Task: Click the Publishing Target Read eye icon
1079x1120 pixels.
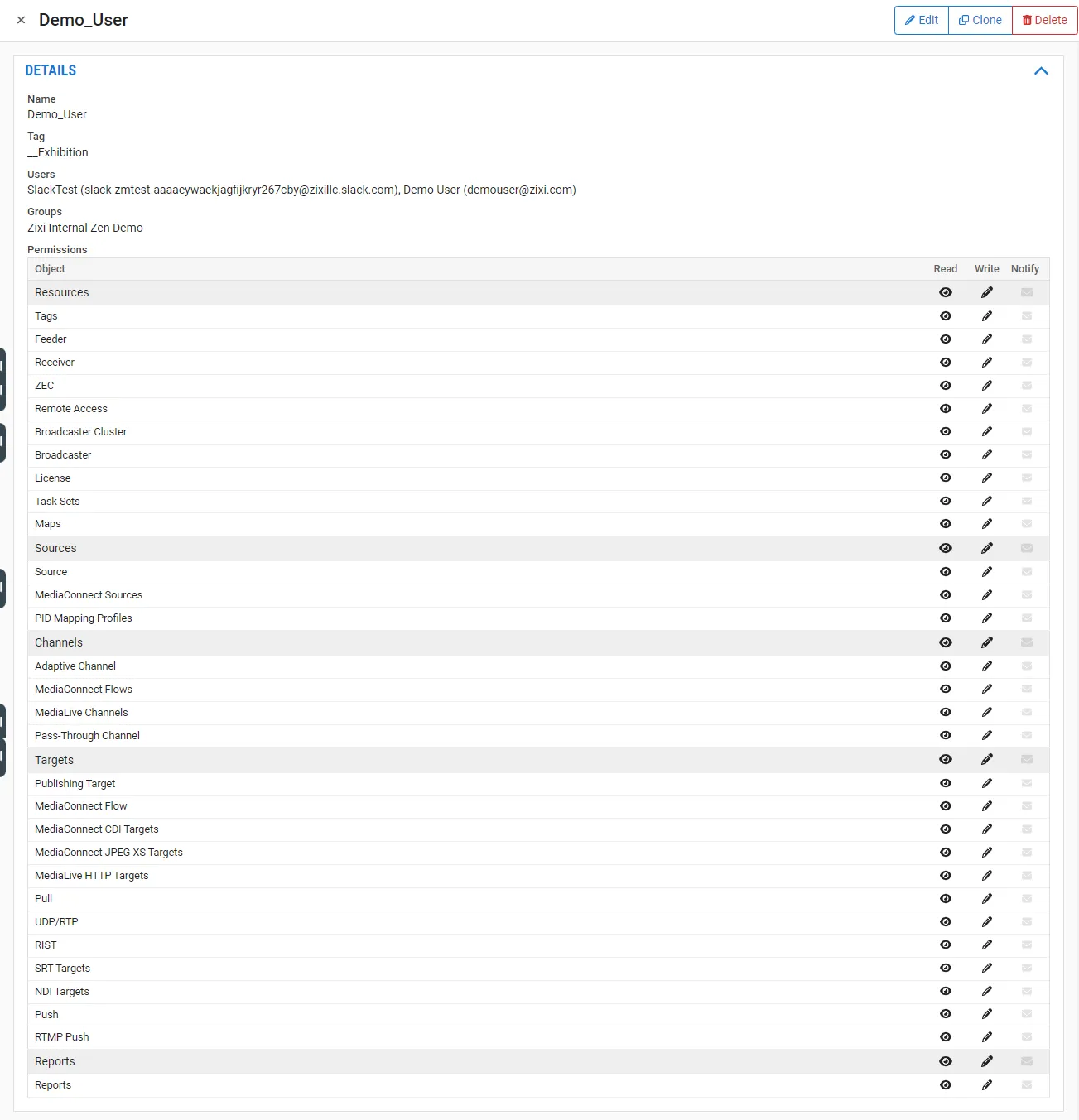Action: (946, 783)
